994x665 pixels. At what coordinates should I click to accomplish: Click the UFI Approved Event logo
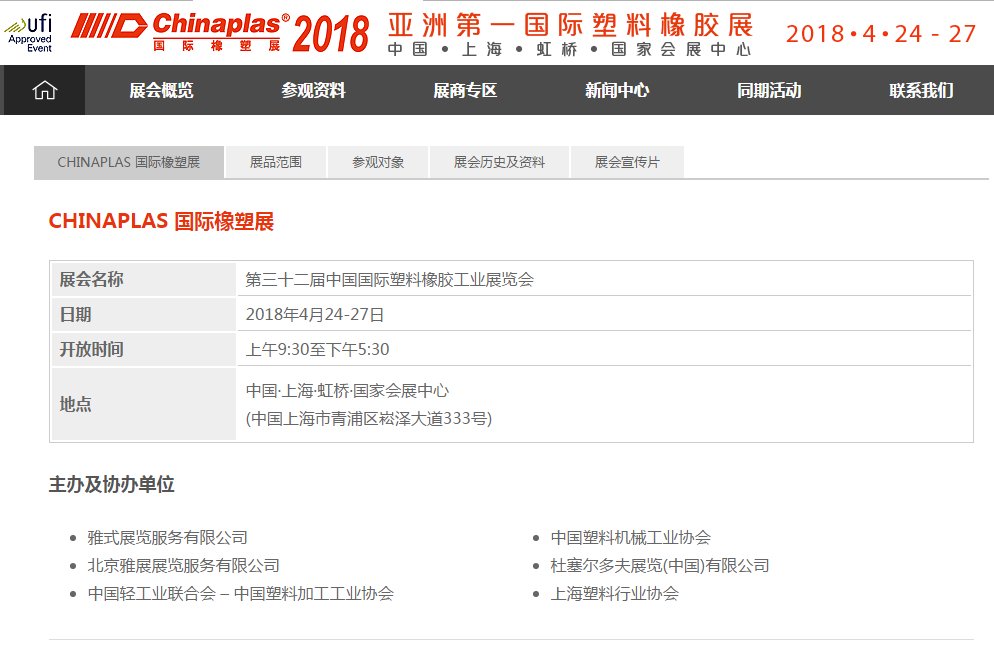[30, 32]
